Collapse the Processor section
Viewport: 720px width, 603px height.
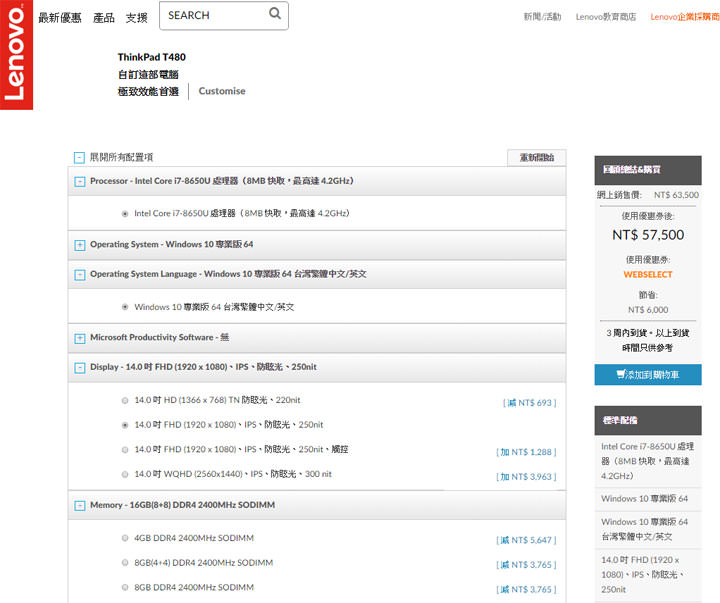[80, 182]
